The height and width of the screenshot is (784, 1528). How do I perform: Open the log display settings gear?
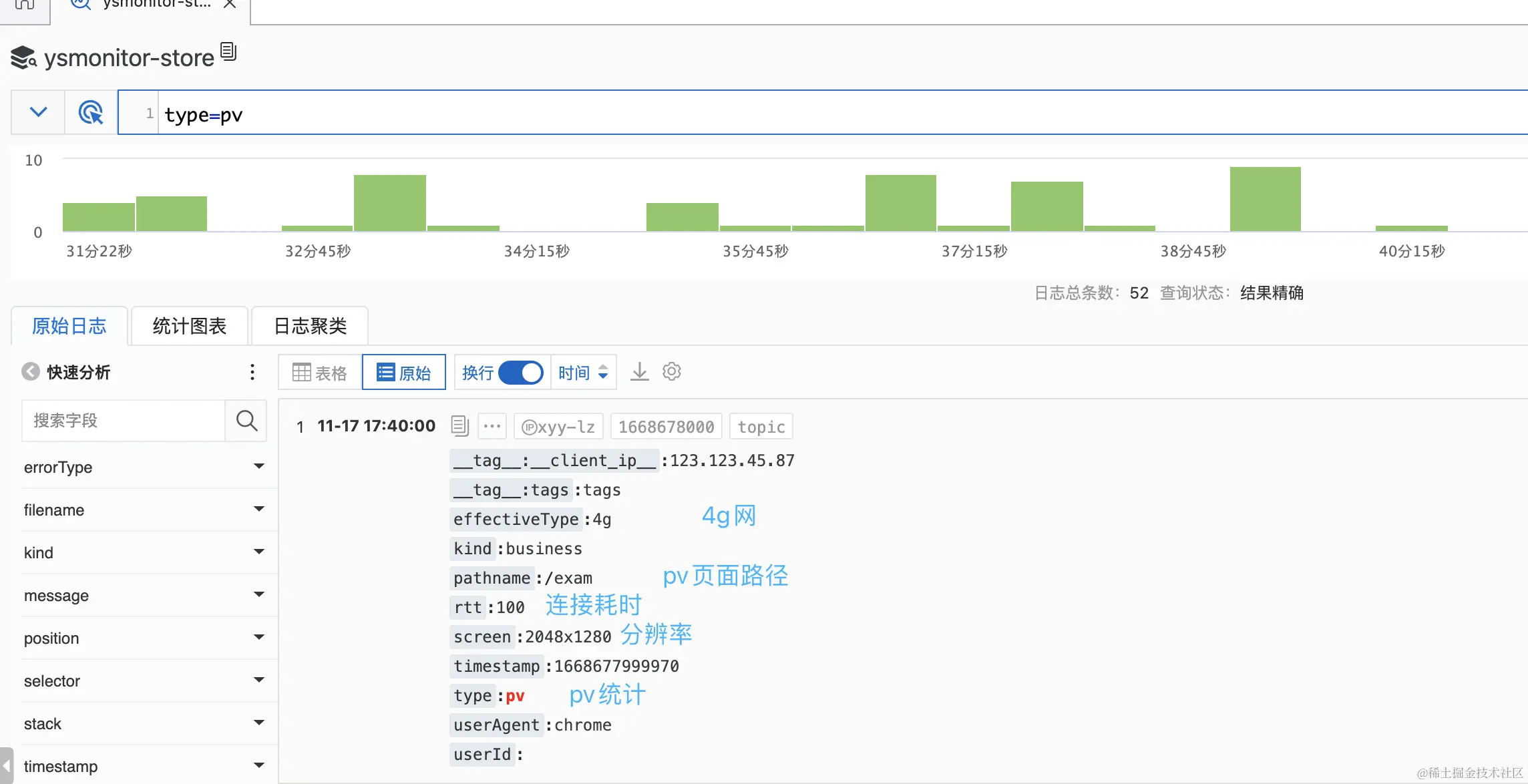(x=671, y=372)
